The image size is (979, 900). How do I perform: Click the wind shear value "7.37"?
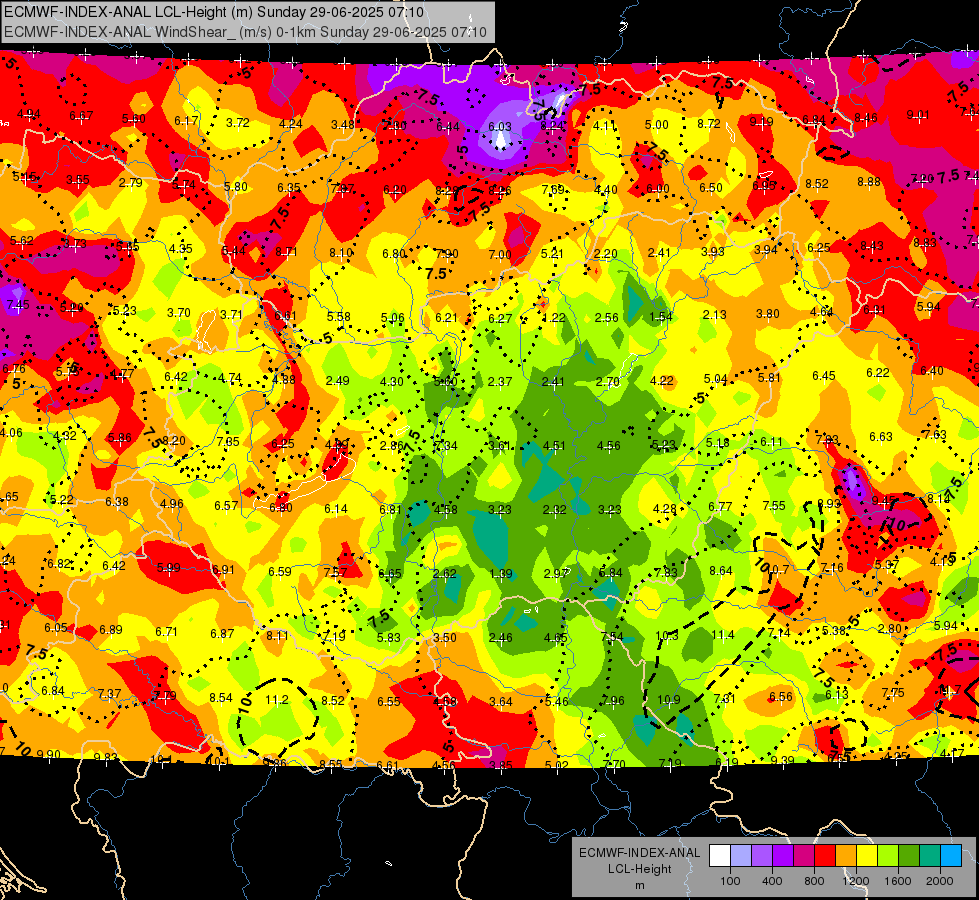click(x=110, y=693)
